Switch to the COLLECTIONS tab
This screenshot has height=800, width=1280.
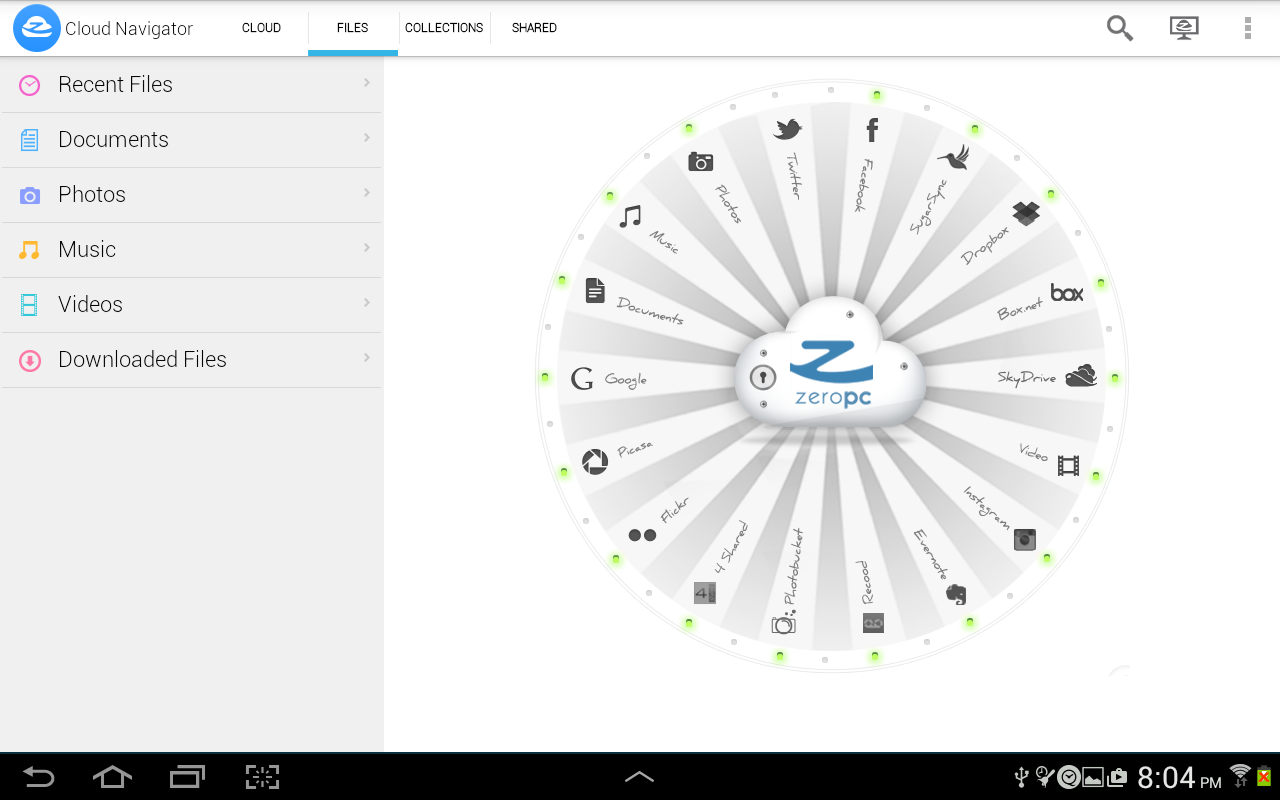click(444, 28)
